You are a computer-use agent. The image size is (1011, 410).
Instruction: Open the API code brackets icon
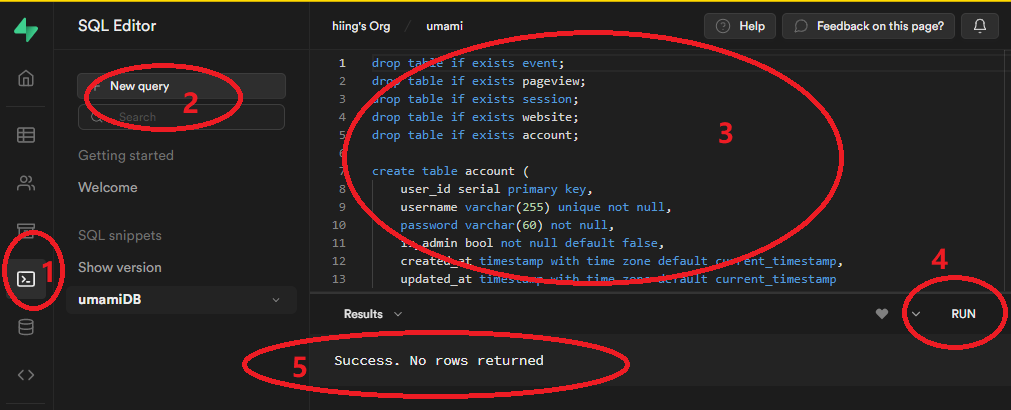(26, 375)
